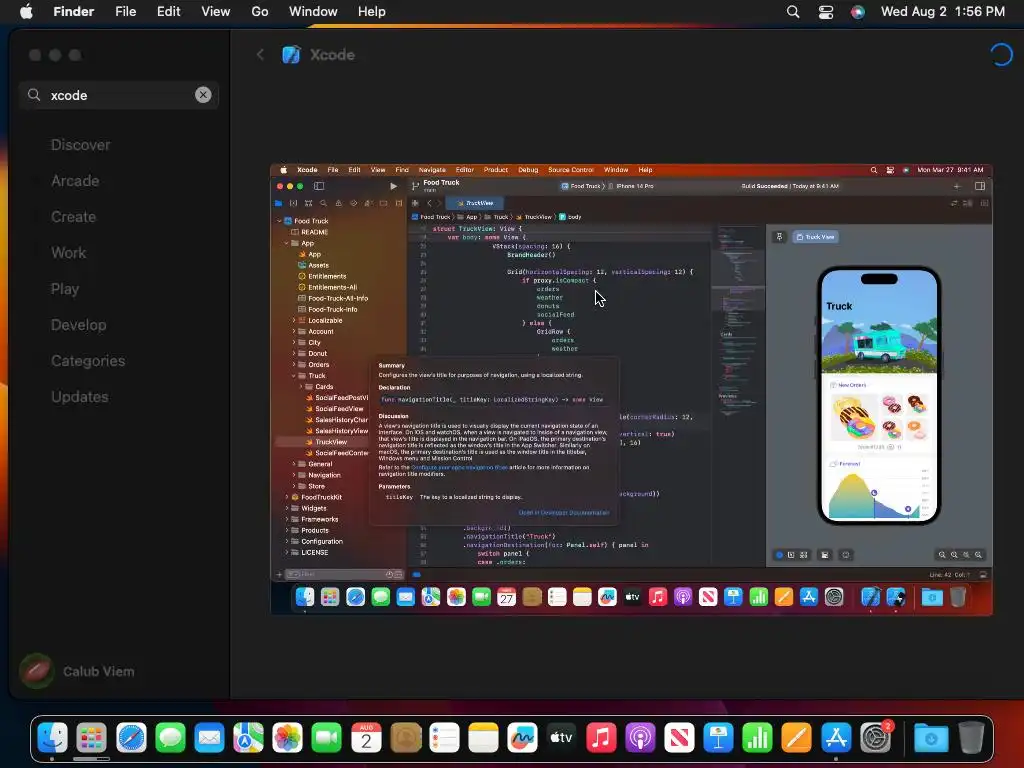The image size is (1024, 768).
Task: Open the Finder menu
Action: click(x=74, y=12)
